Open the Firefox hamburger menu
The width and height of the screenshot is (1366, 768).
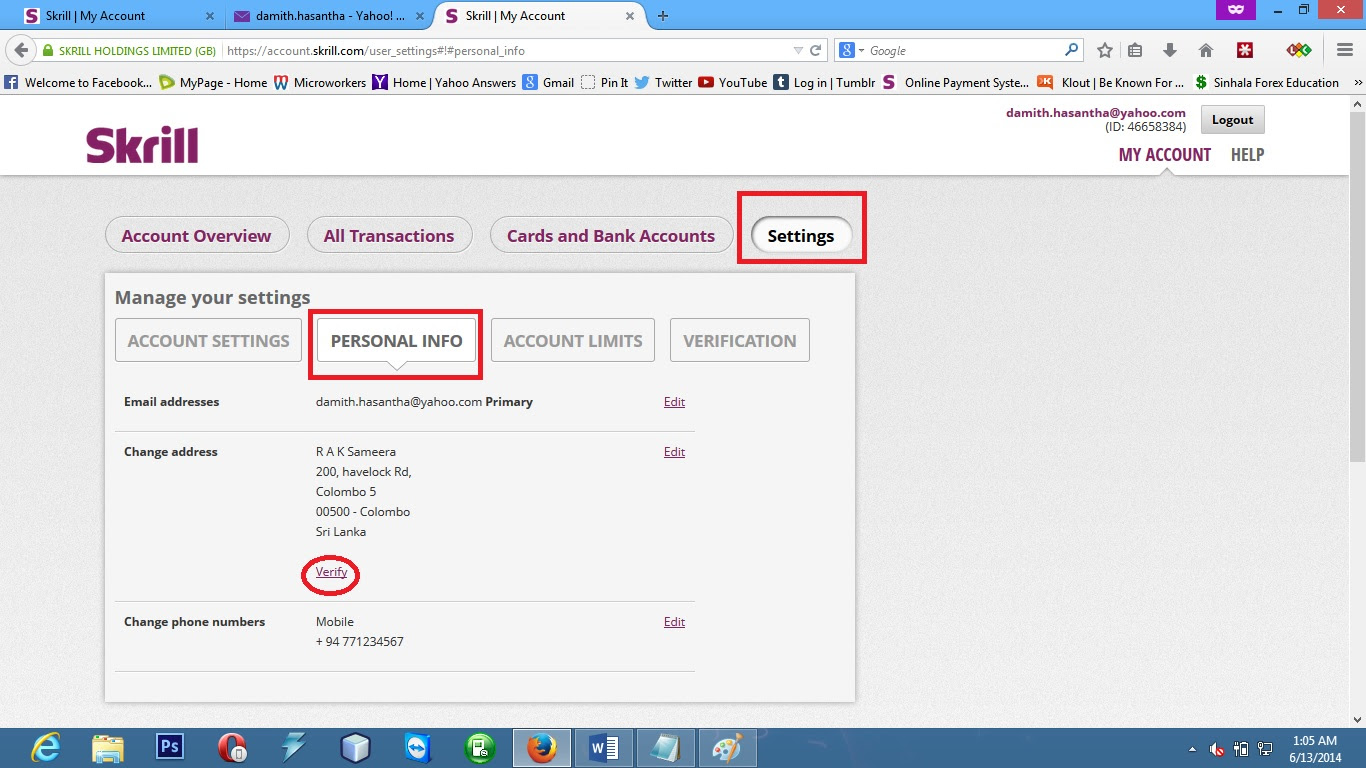[x=1345, y=50]
